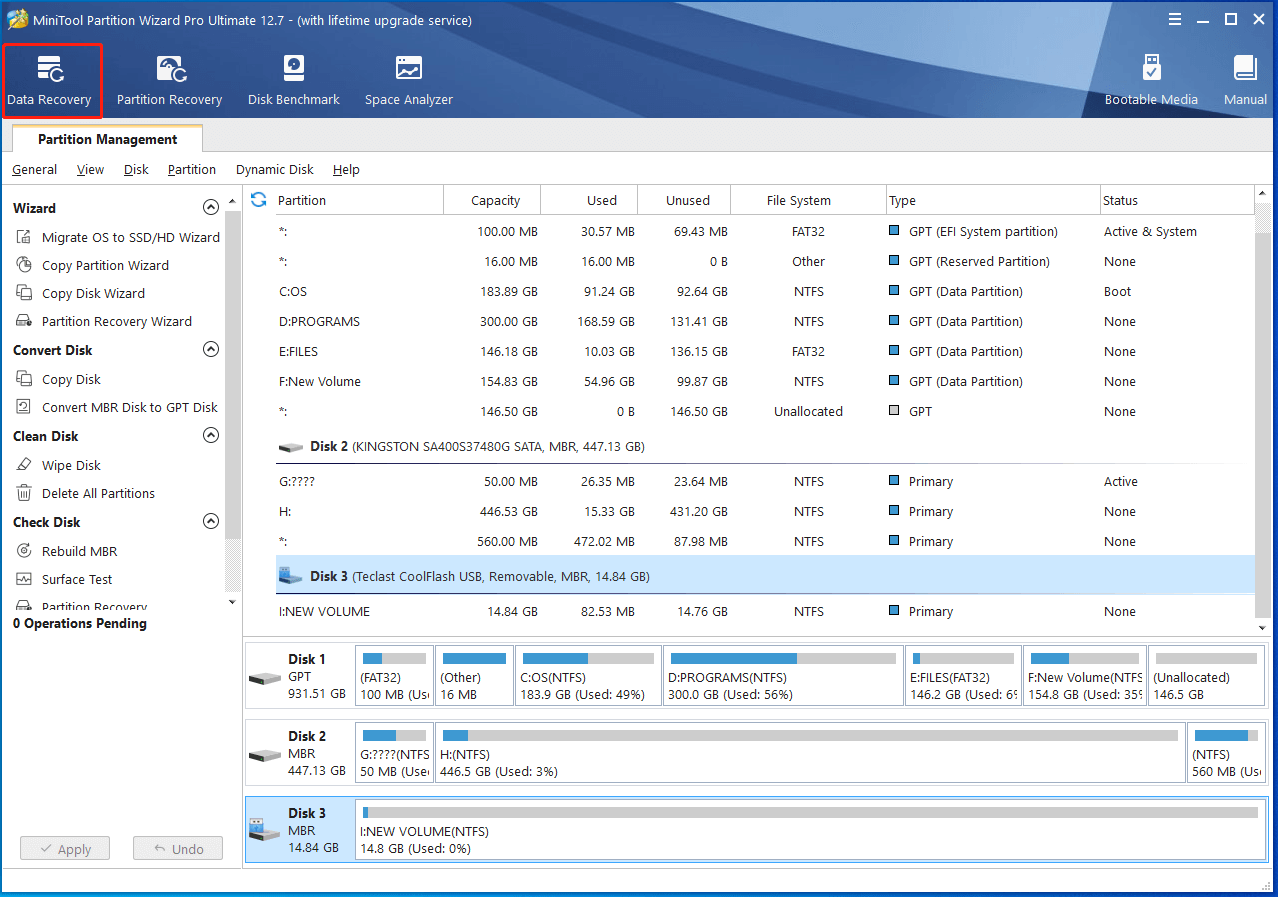Click Delete All Partitions link

point(98,493)
